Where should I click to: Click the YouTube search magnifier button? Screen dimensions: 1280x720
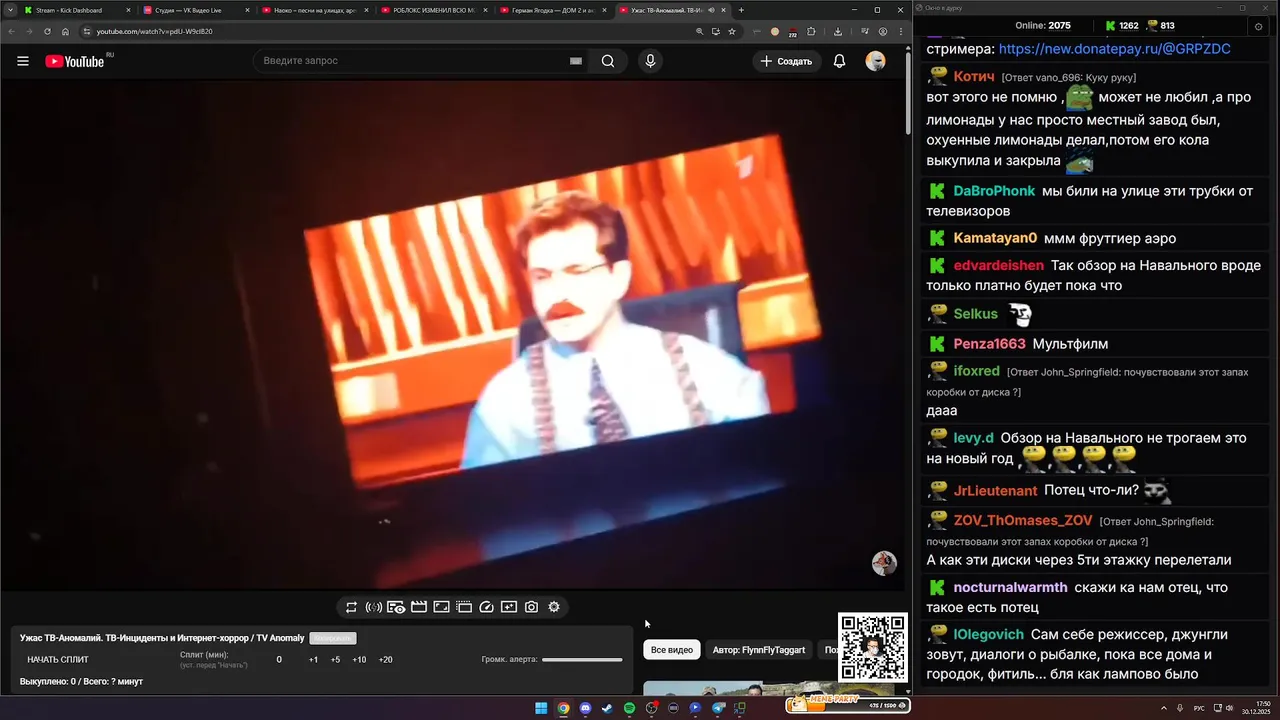point(608,61)
